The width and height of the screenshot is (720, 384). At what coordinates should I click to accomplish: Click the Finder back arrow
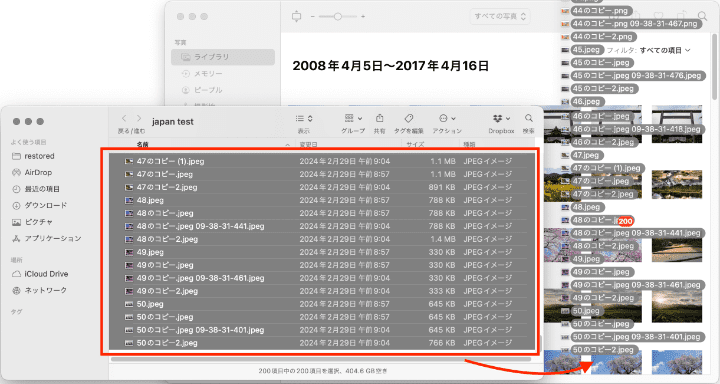pyautogui.click(x=124, y=119)
